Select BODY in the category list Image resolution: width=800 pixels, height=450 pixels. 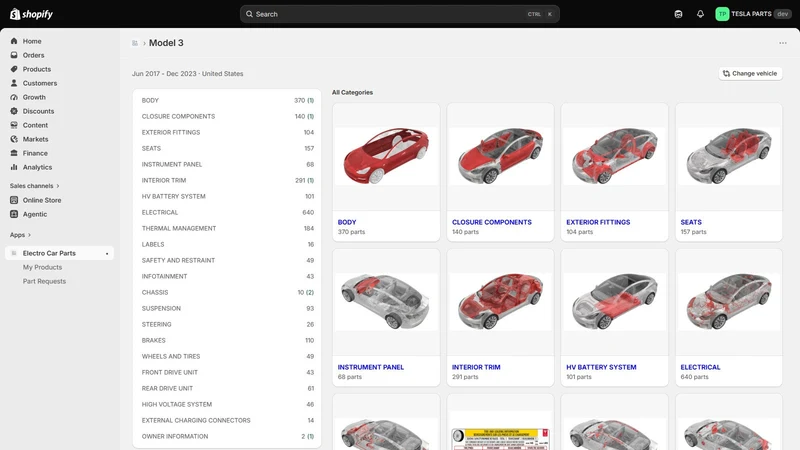228,101
